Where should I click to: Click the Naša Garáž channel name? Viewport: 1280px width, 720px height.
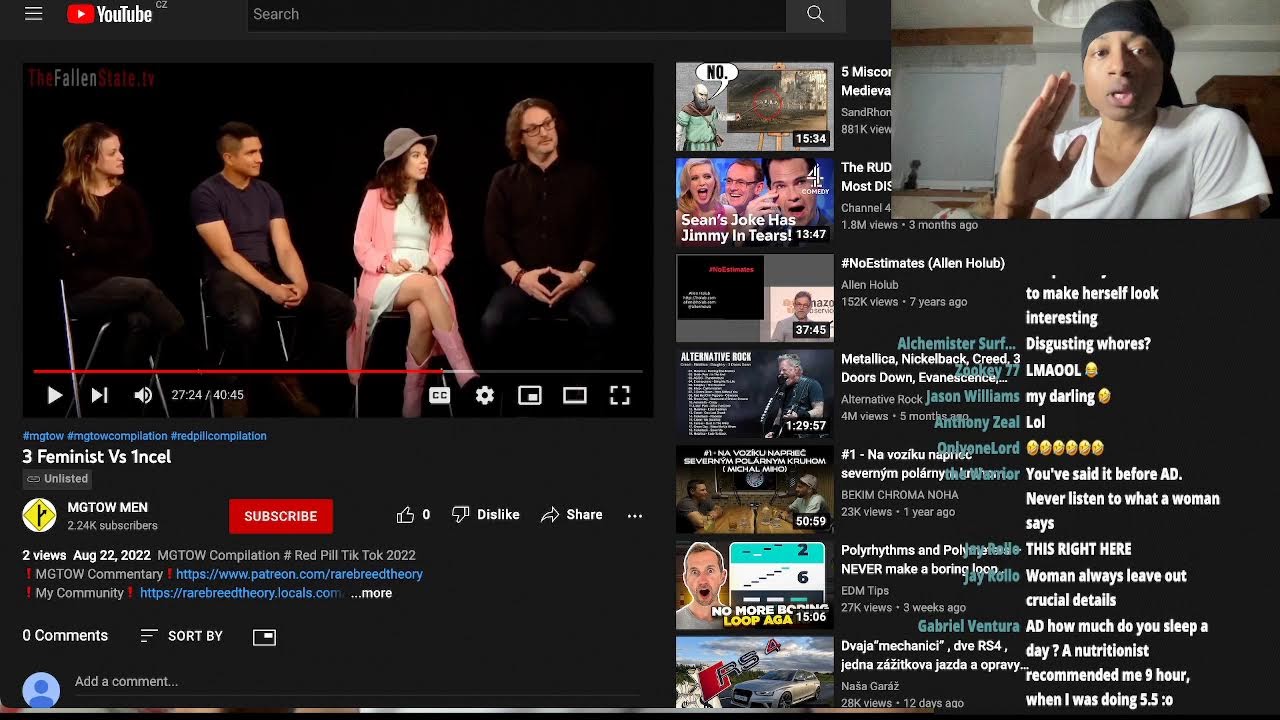(870, 686)
